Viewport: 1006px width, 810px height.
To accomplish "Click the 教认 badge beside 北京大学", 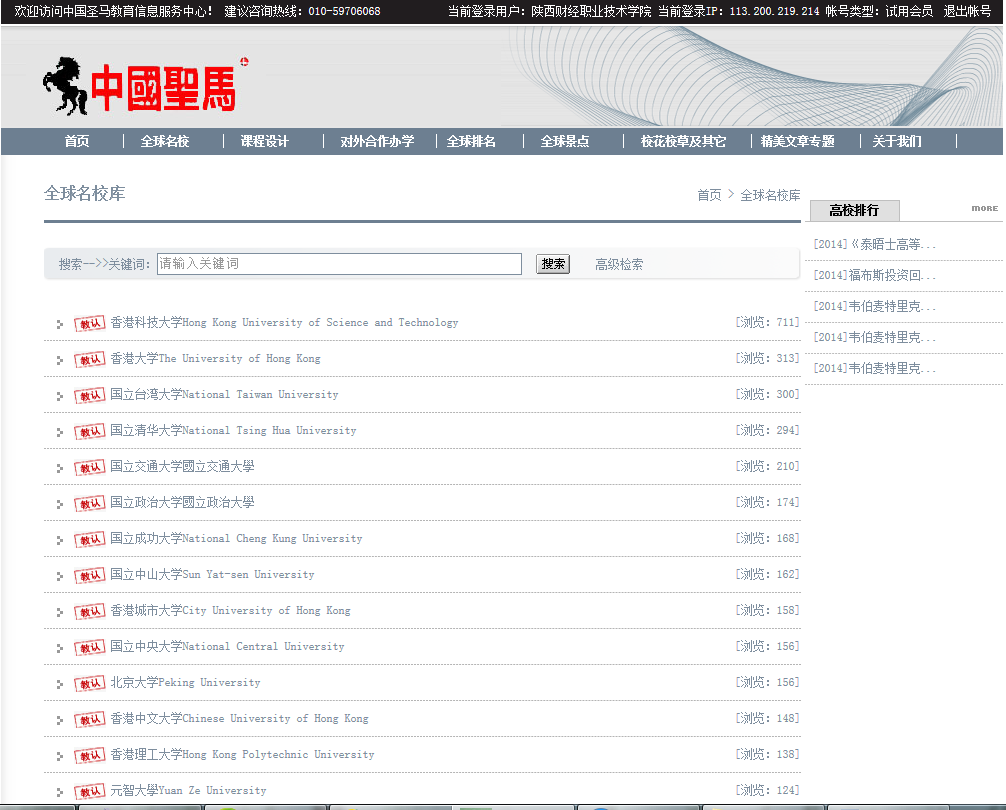I will point(90,683).
